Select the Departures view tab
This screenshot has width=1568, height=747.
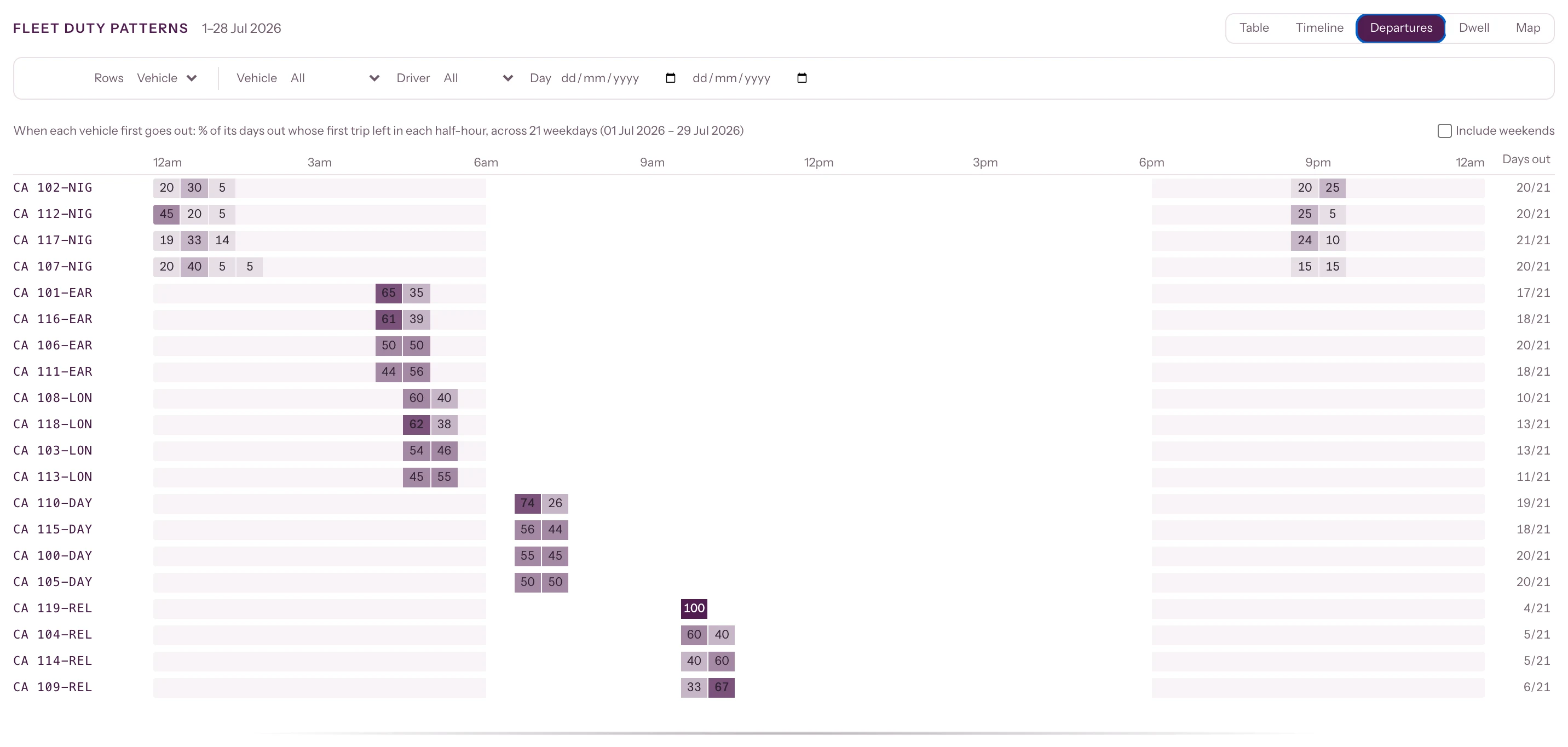1400,28
